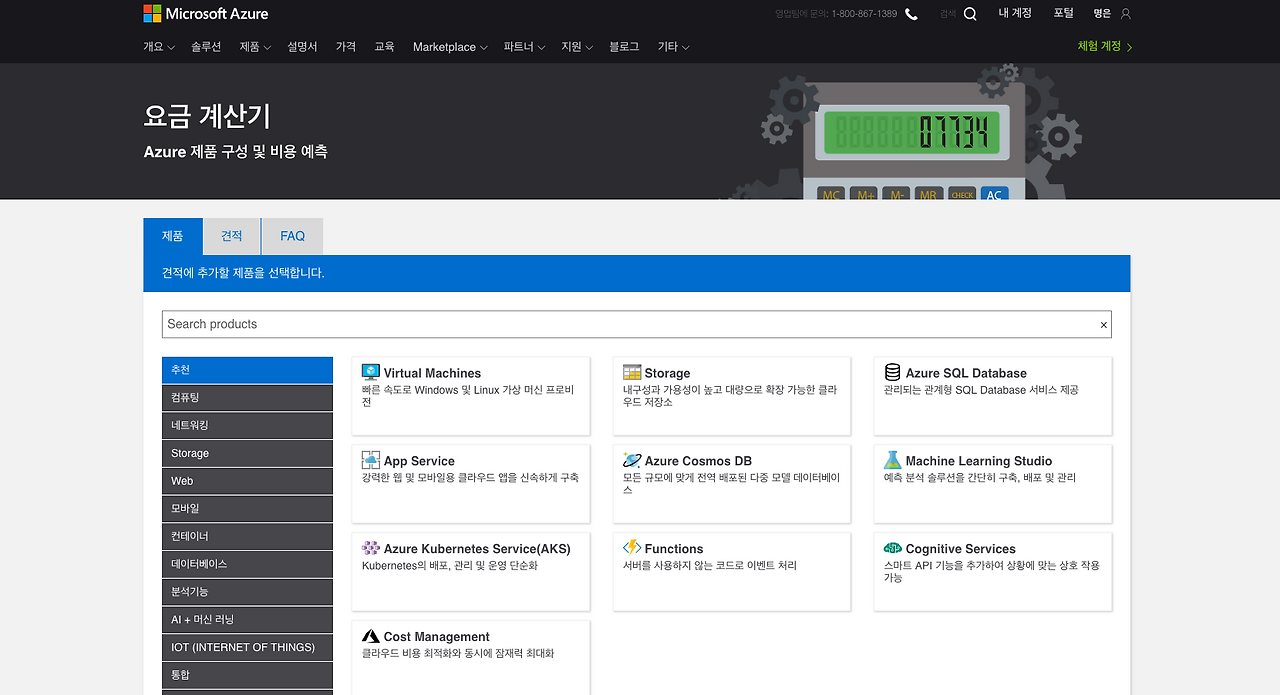This screenshot has width=1280, height=695.
Task: Expand the 기타 menu
Action: click(x=674, y=47)
